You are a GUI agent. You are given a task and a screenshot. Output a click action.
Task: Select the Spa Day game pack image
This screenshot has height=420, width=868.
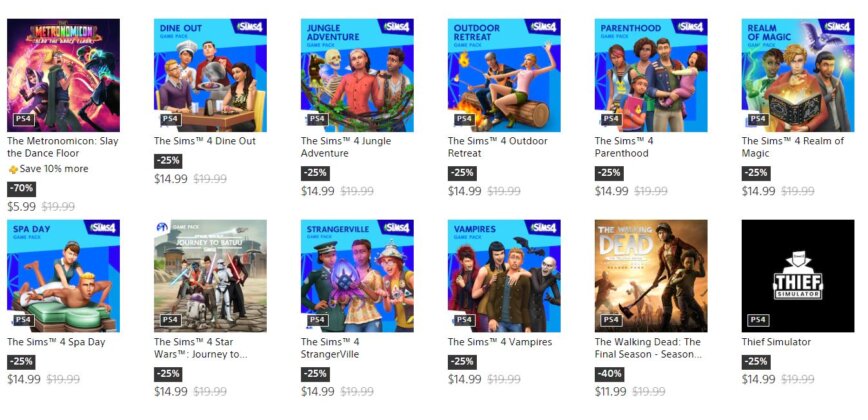(x=63, y=276)
